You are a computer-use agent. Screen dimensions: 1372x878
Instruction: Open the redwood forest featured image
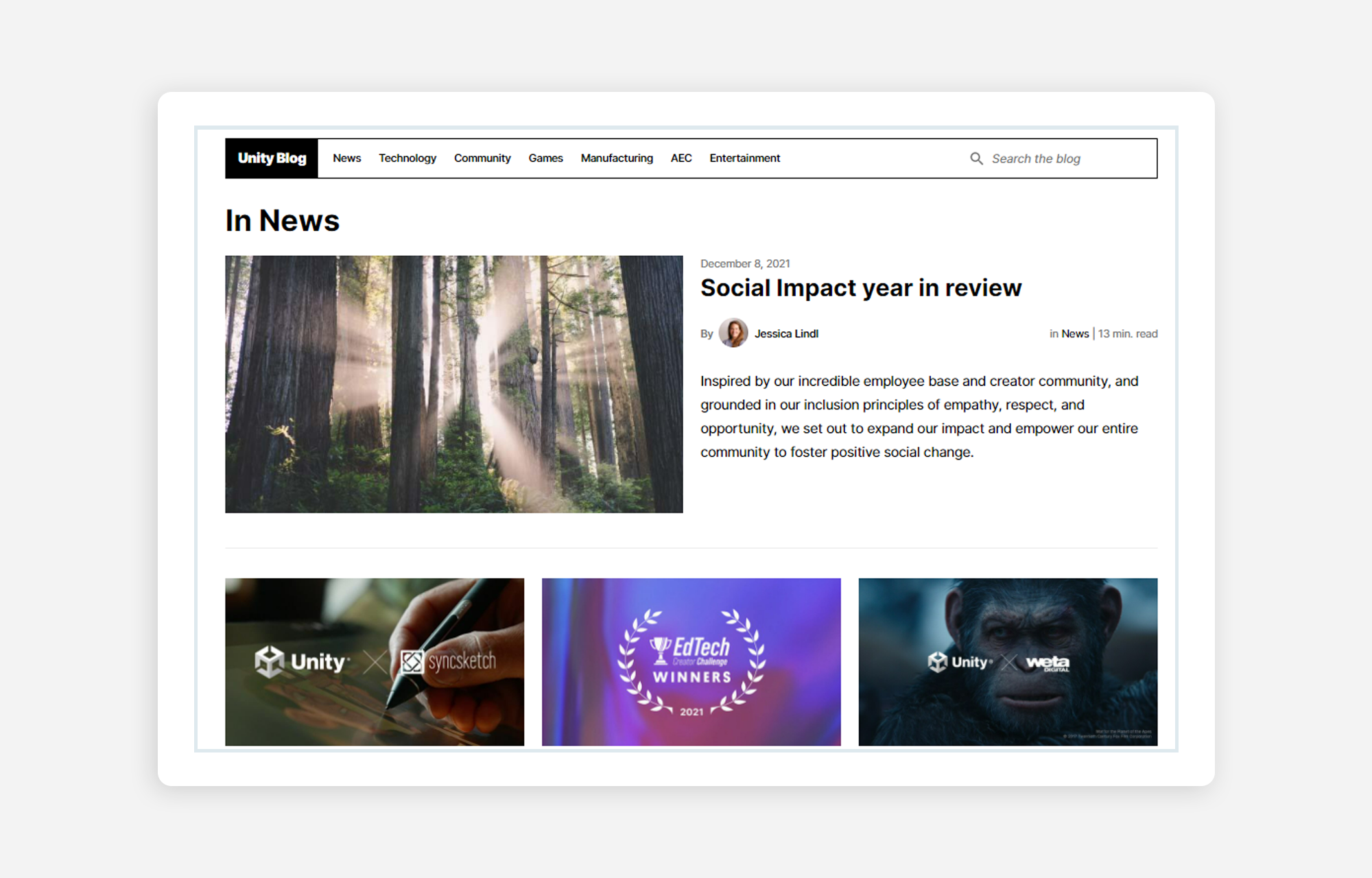click(454, 384)
